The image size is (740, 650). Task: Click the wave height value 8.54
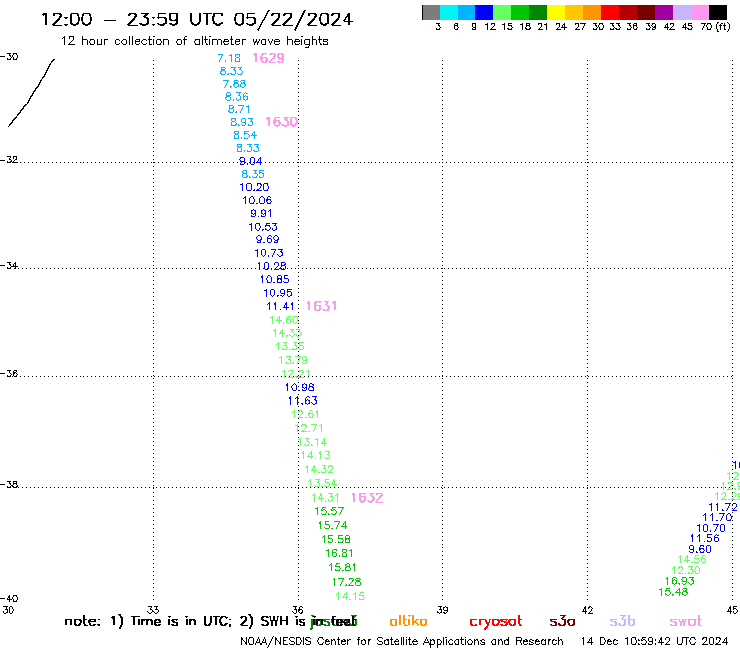pyautogui.click(x=245, y=135)
